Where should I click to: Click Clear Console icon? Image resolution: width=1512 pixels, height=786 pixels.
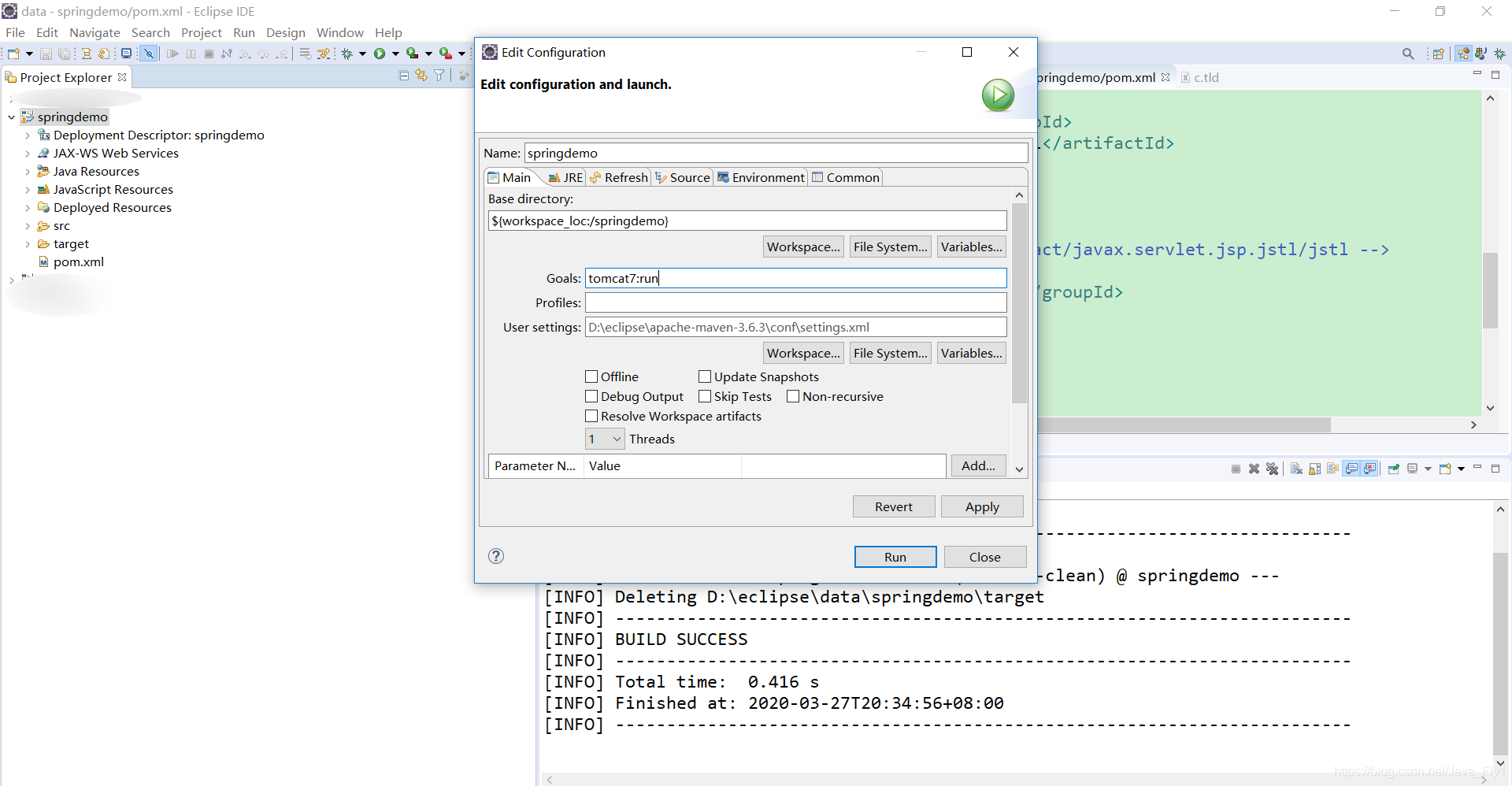click(x=1296, y=469)
